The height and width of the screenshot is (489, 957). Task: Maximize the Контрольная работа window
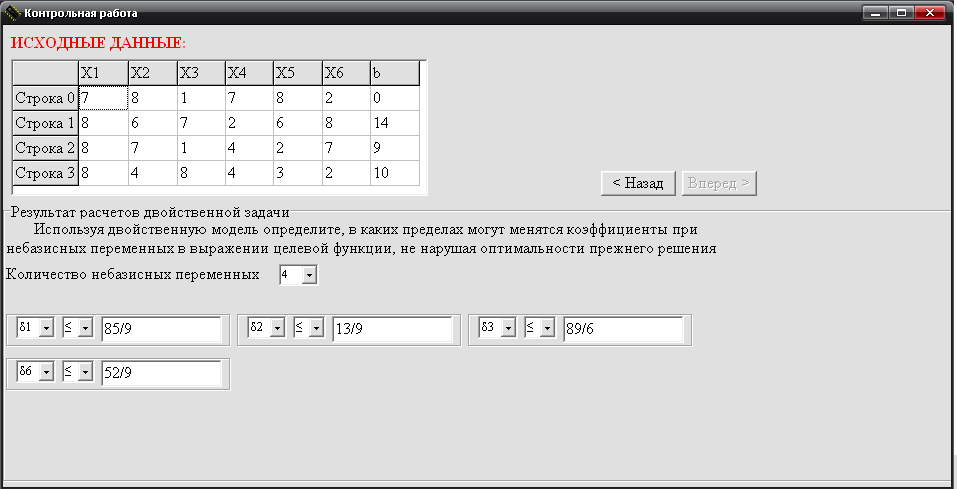coord(901,13)
